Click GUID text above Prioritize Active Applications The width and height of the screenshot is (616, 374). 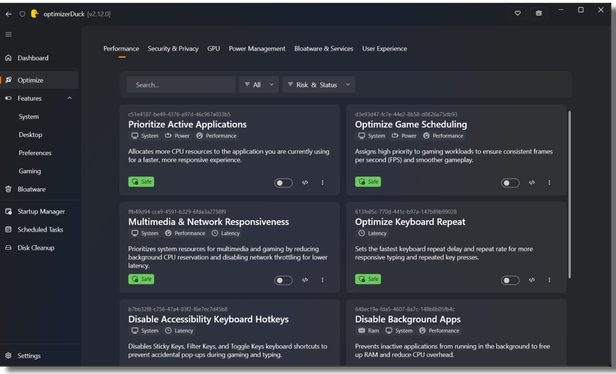point(179,114)
